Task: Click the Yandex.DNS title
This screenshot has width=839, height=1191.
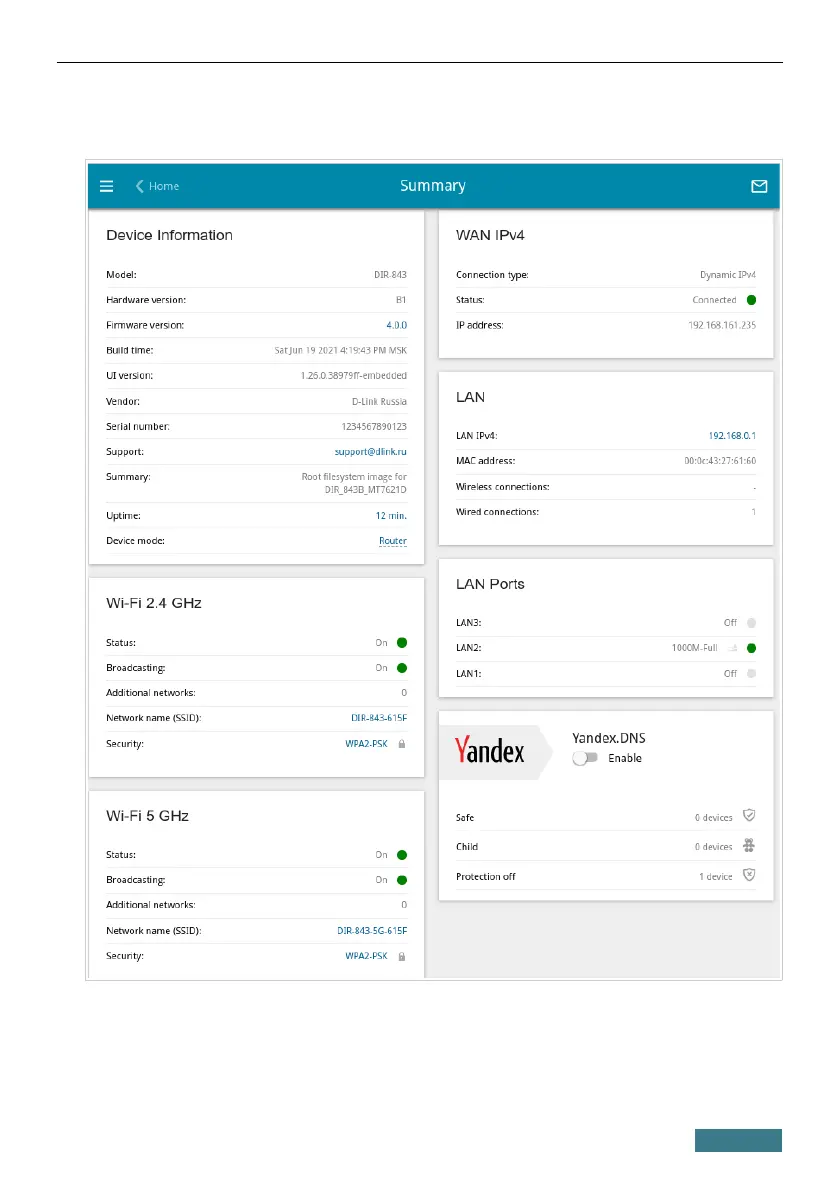Action: [x=608, y=738]
